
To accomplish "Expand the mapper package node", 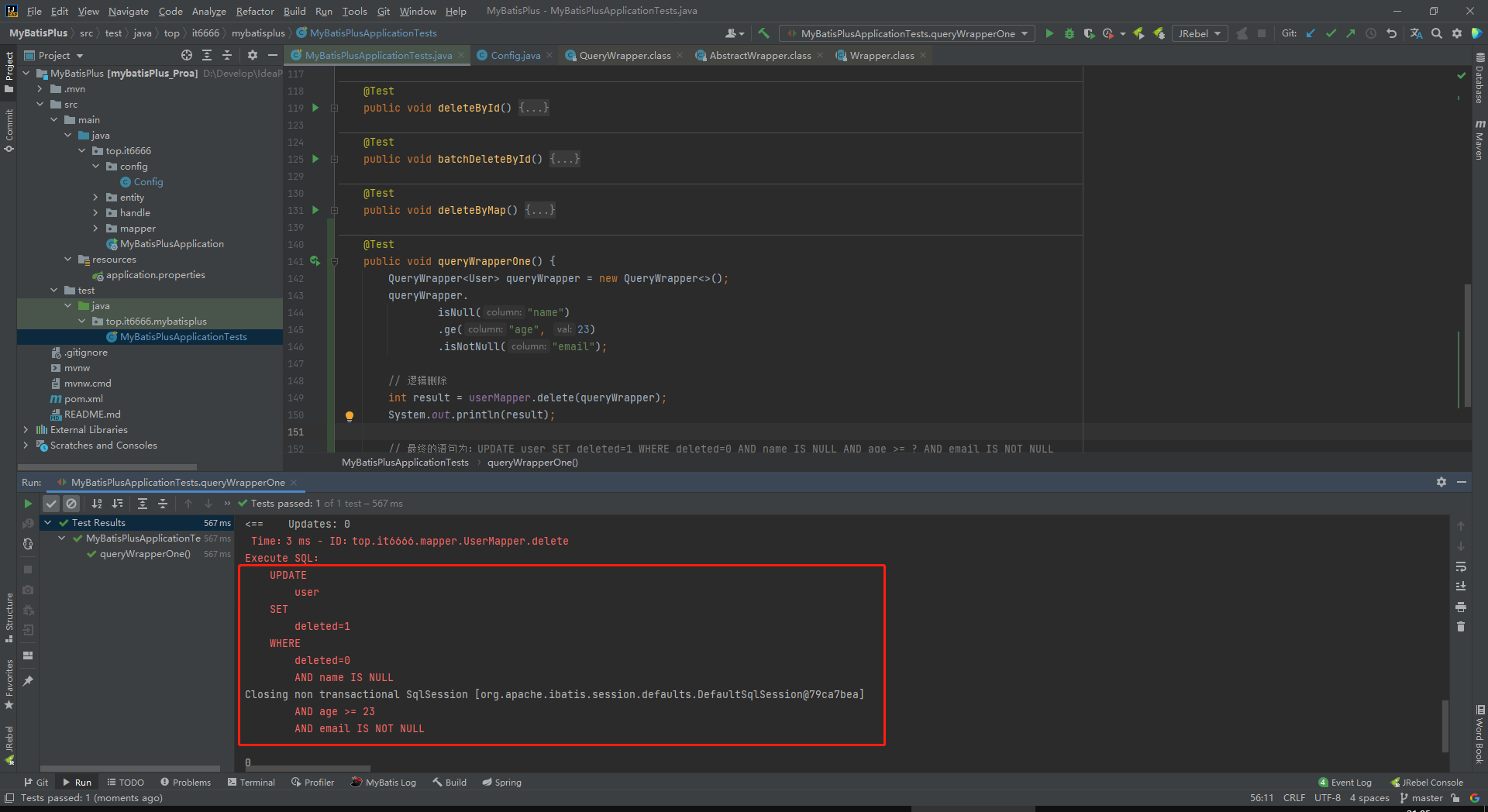I will point(95,229).
